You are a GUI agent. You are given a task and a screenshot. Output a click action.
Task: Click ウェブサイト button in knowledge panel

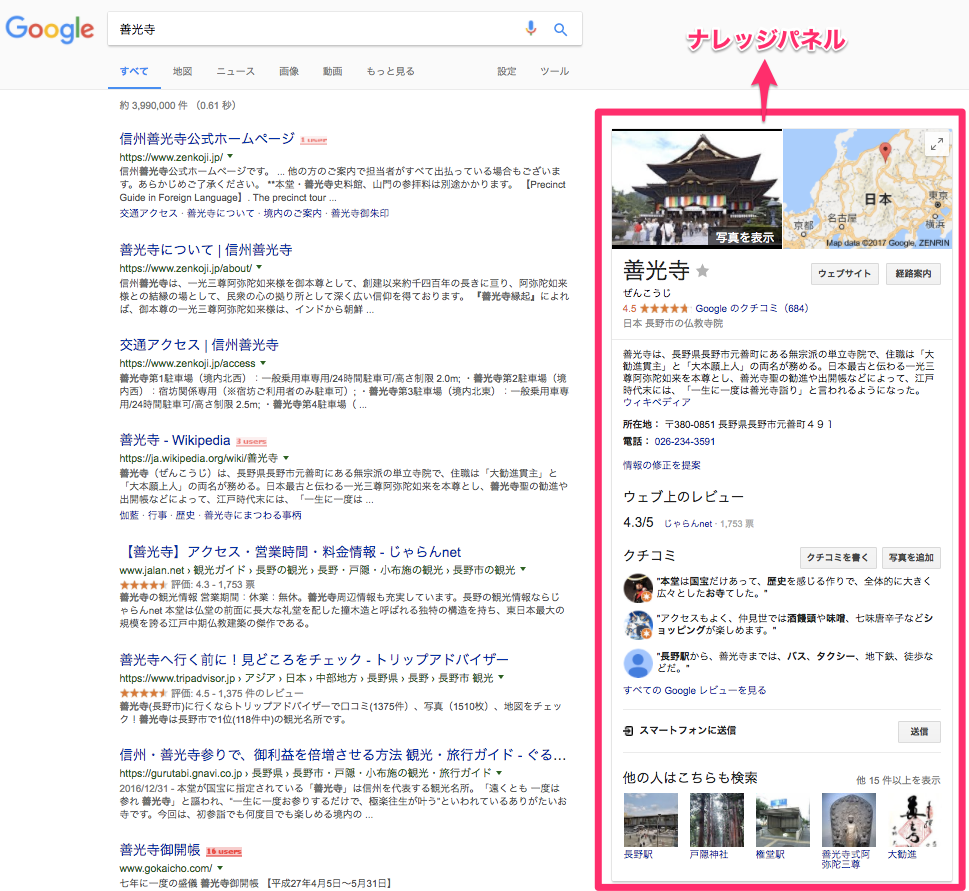[845, 274]
